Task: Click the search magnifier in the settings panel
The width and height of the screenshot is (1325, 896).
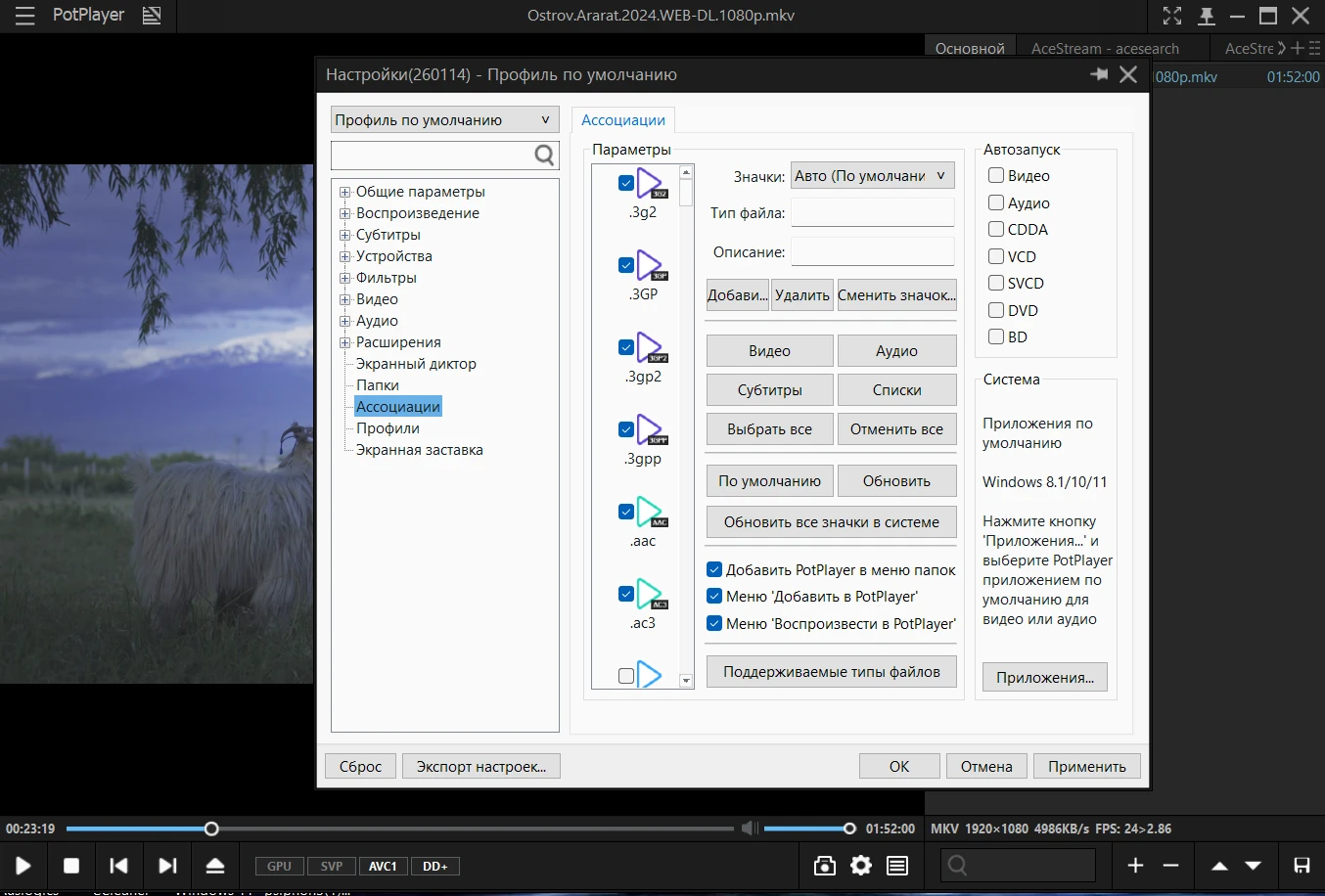Action: tap(544, 155)
